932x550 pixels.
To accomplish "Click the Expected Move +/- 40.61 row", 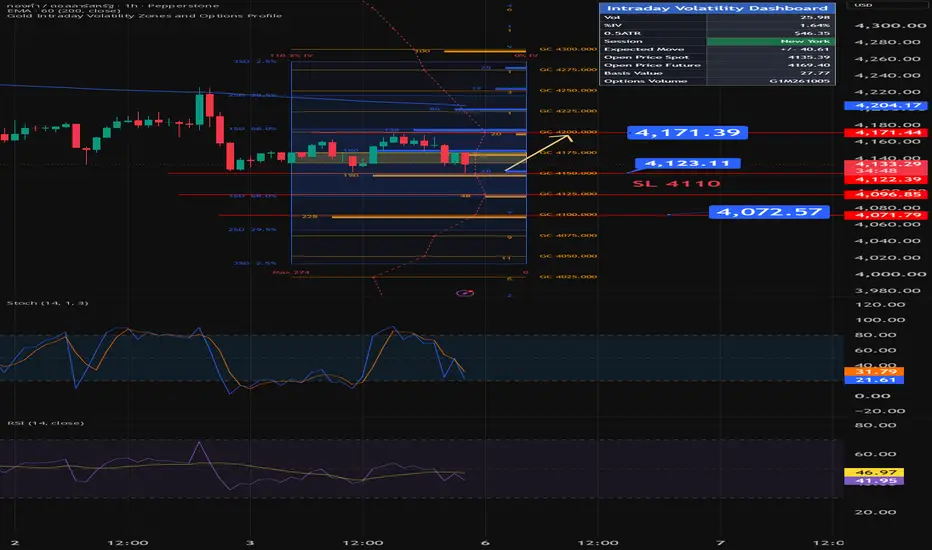I will [x=717, y=49].
